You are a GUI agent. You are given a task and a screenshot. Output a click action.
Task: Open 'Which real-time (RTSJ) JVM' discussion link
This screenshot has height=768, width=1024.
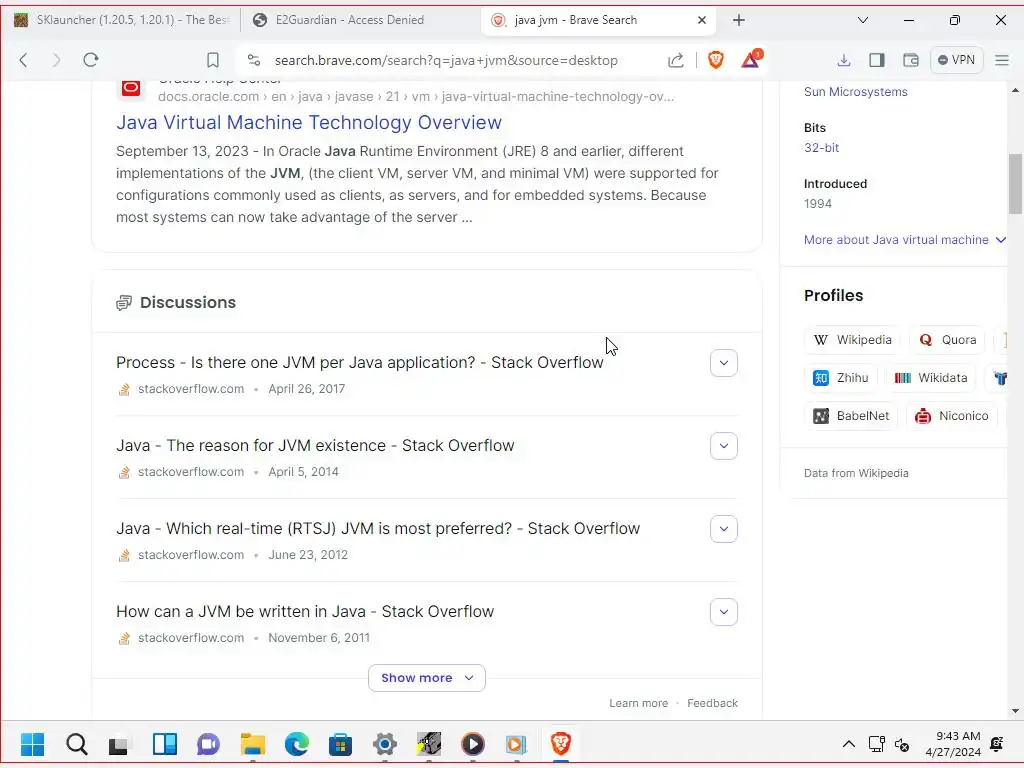pos(378,528)
